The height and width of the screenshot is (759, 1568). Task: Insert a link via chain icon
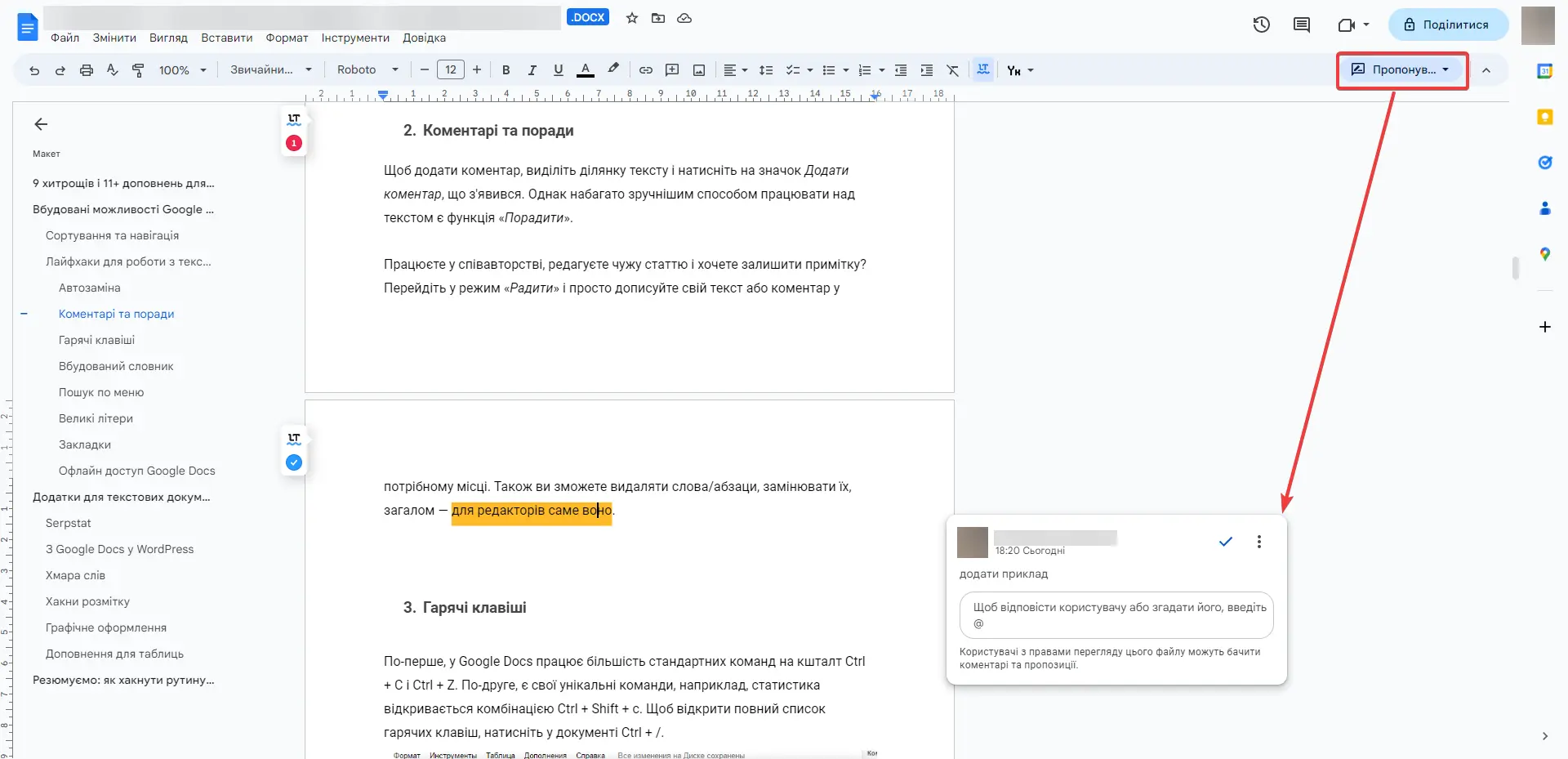646,70
